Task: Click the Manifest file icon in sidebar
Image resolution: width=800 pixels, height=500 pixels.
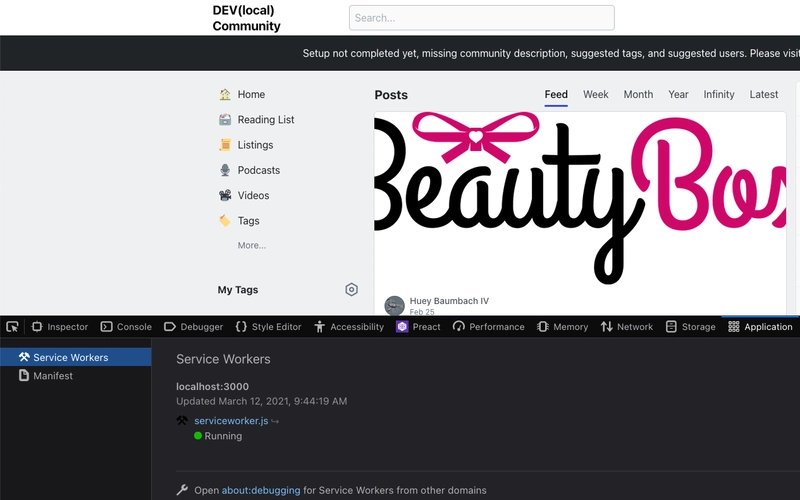Action: [x=24, y=376]
